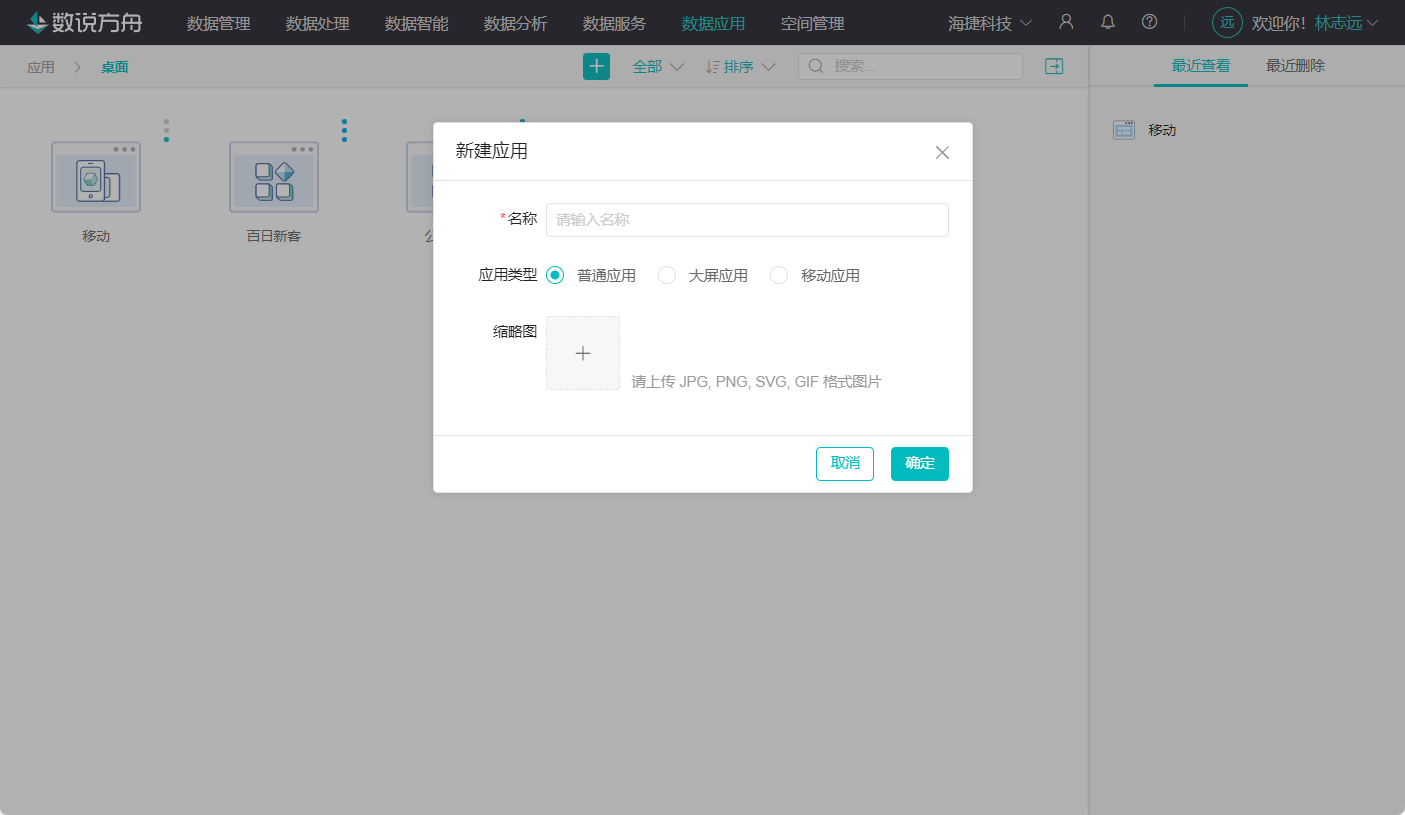Open 数据智能 menu
Screen dimensions: 1405x815
(x=417, y=23)
